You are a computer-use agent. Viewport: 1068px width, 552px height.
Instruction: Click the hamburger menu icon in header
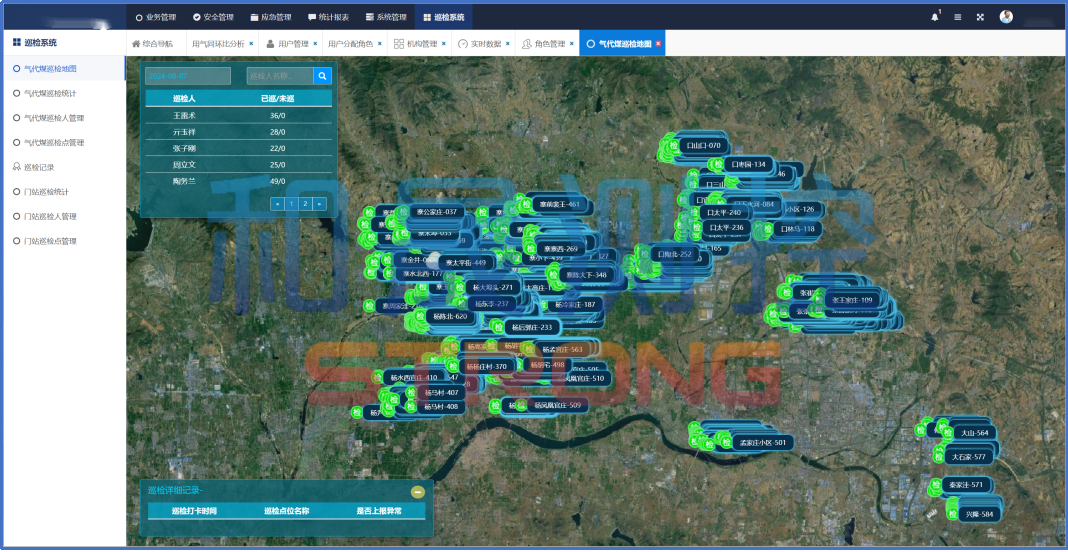[x=958, y=17]
